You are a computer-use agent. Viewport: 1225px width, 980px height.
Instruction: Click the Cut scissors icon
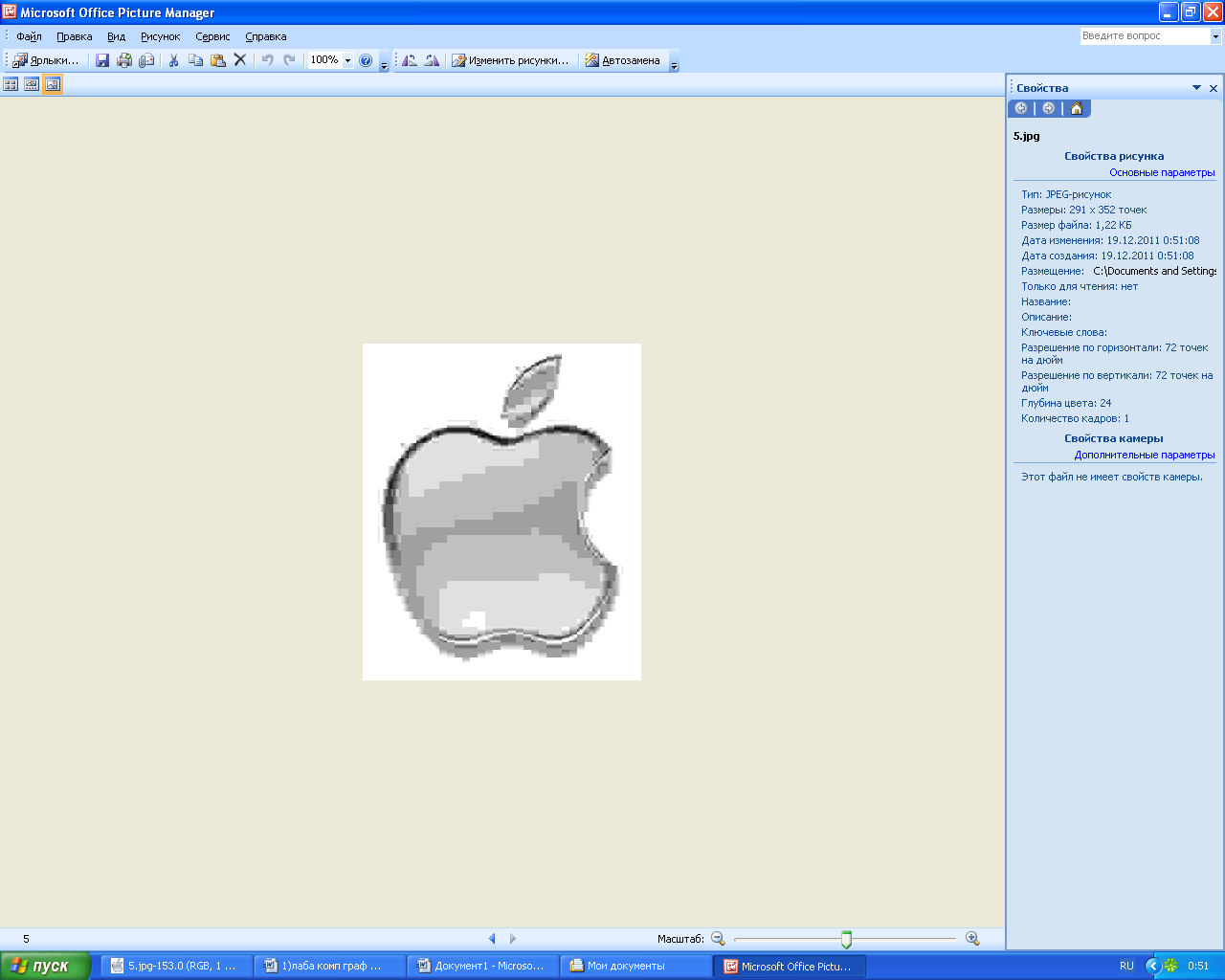[174, 60]
